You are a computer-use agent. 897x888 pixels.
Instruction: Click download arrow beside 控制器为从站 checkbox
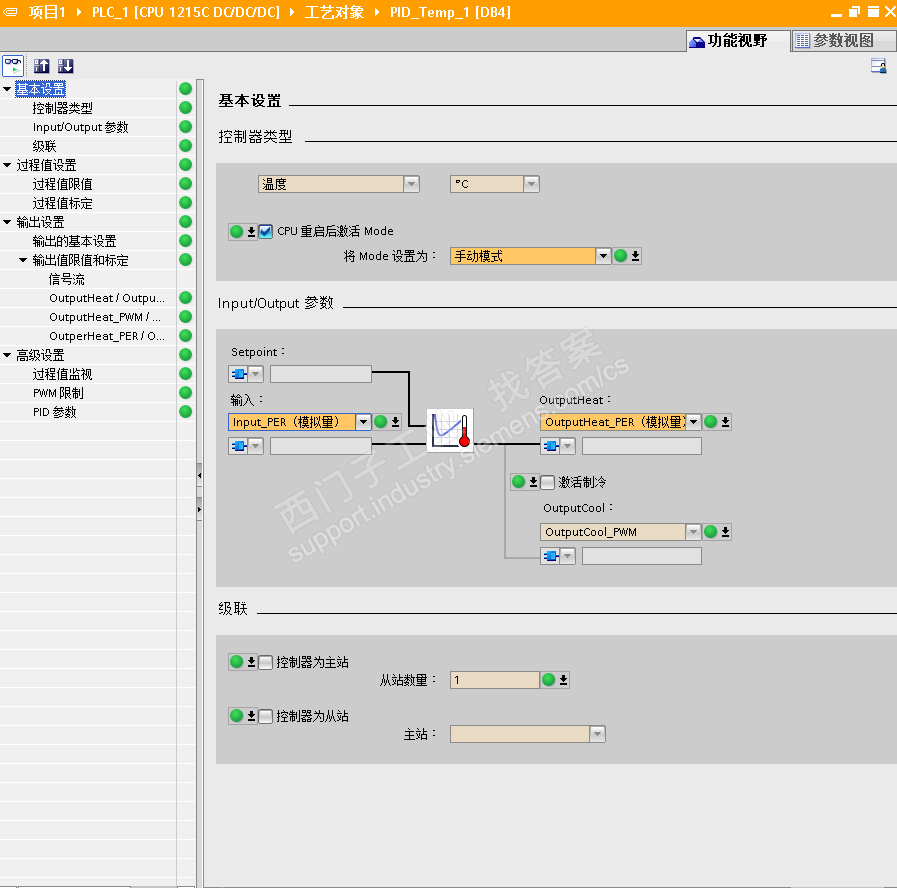point(251,716)
